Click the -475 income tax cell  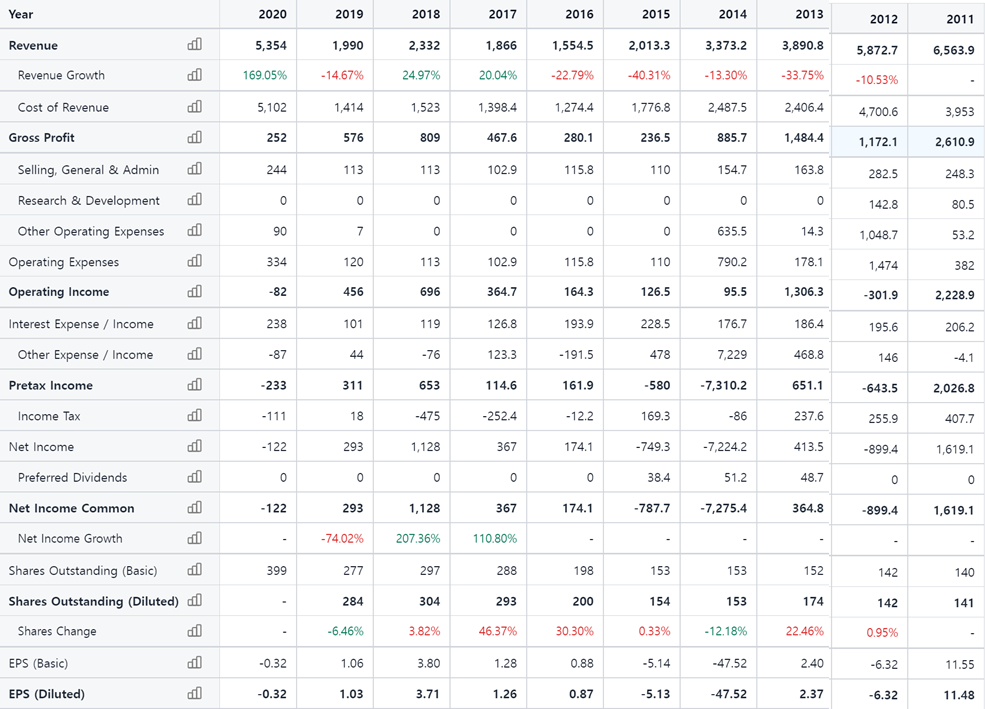(428, 416)
